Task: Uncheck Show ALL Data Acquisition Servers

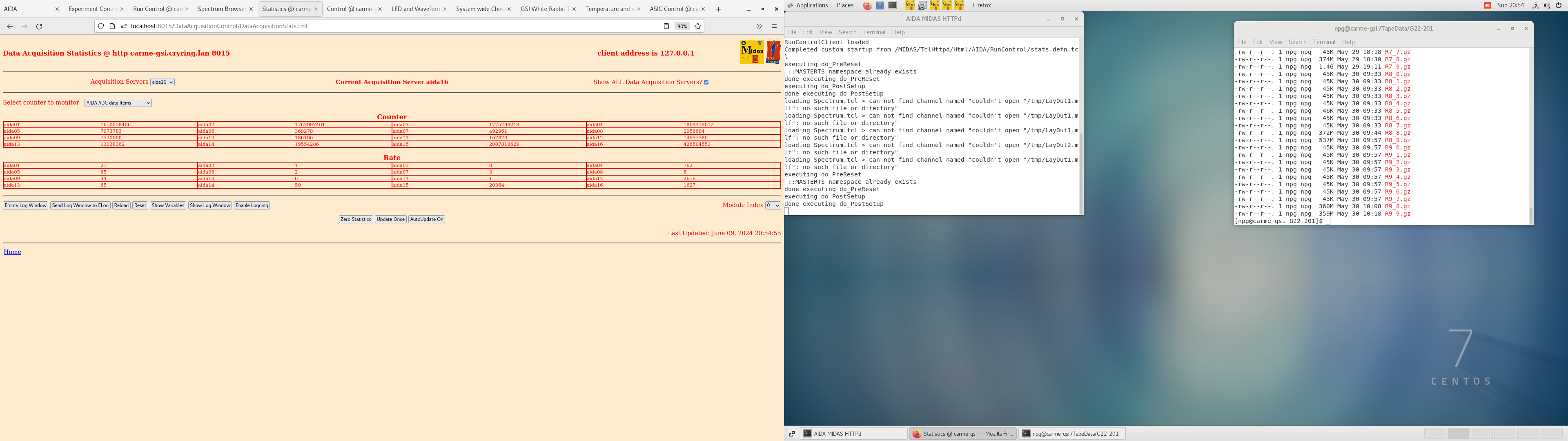Action: click(706, 82)
